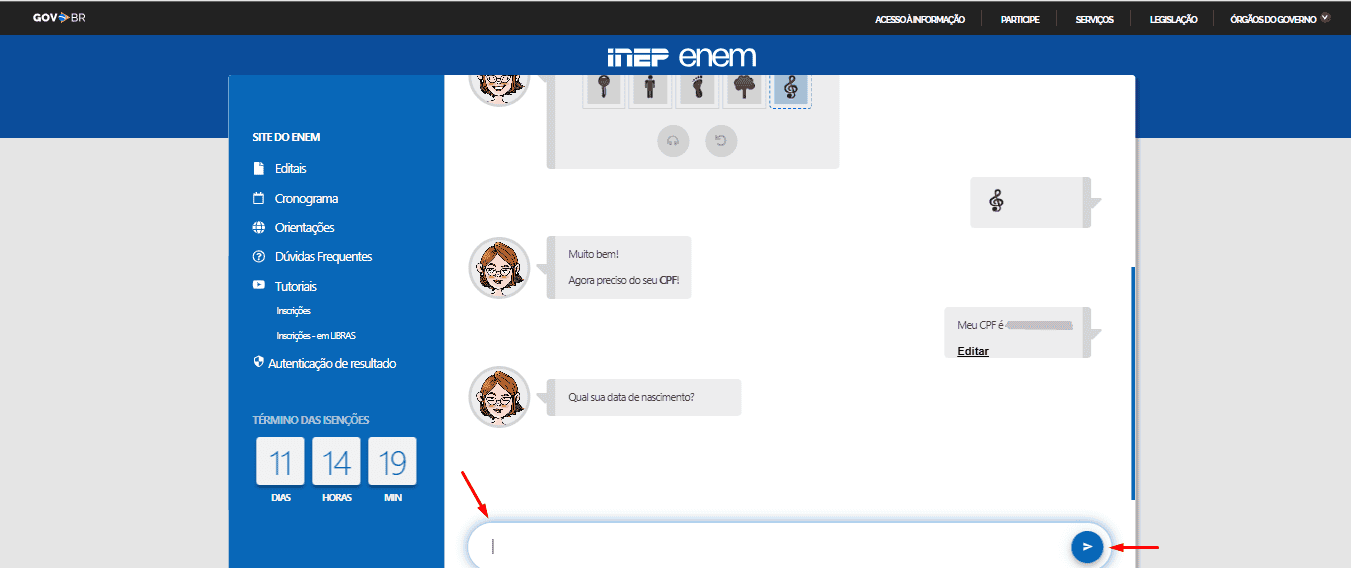
Task: Select the key captcha image
Action: coord(603,88)
